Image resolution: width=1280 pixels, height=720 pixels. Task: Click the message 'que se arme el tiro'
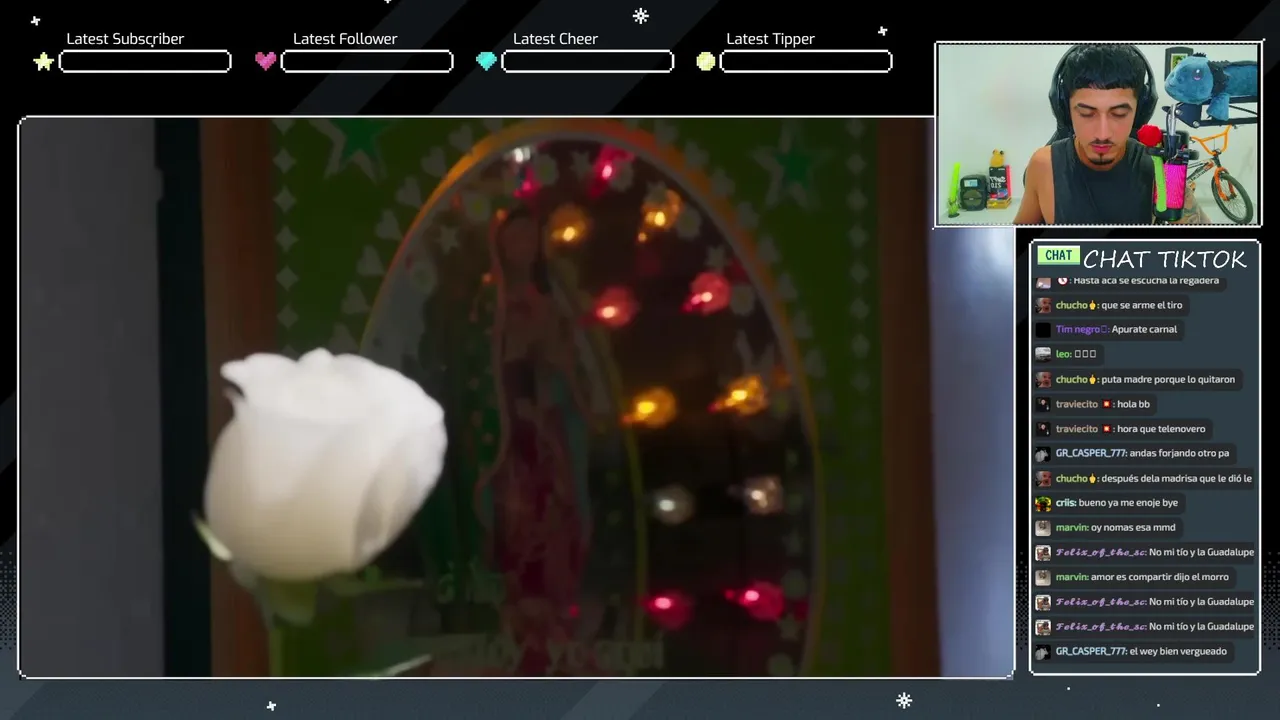pyautogui.click(x=1141, y=305)
